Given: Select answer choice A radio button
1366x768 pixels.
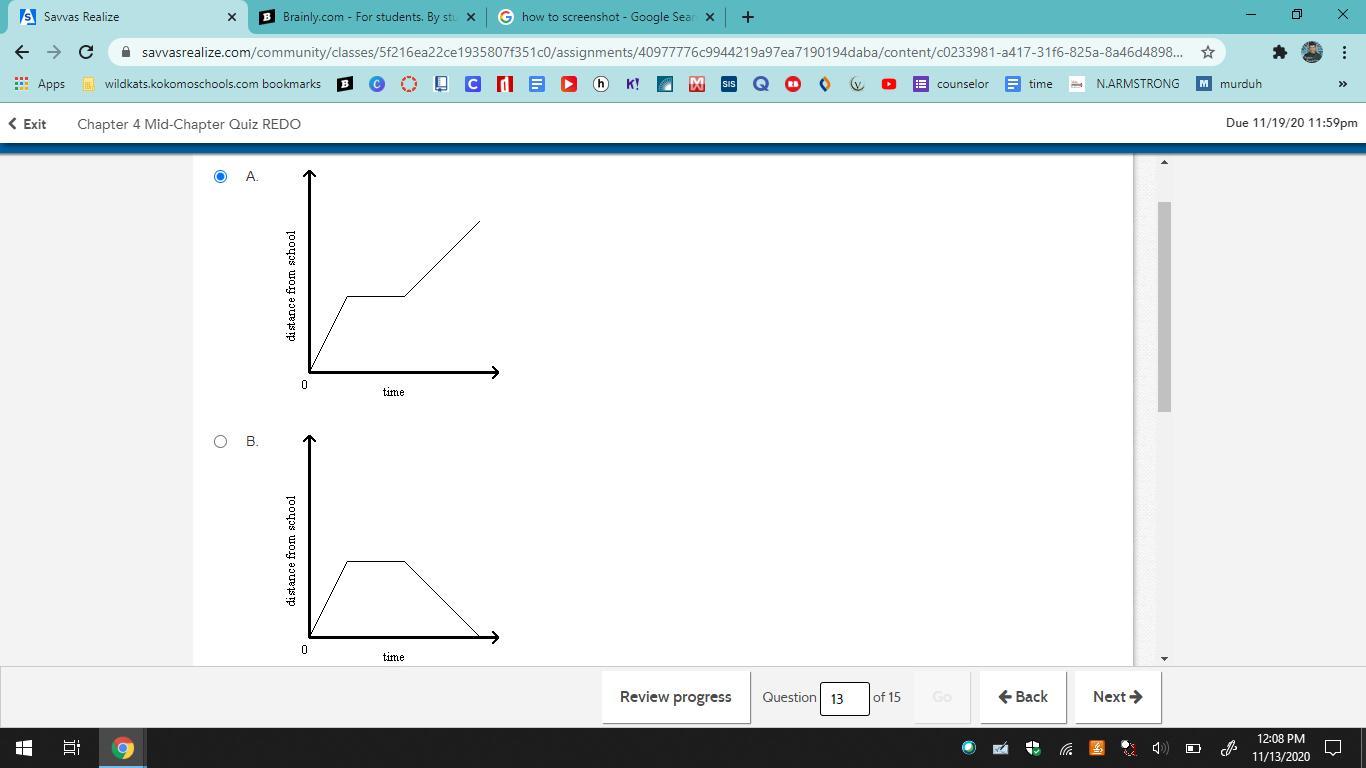Looking at the screenshot, I should coord(220,176).
